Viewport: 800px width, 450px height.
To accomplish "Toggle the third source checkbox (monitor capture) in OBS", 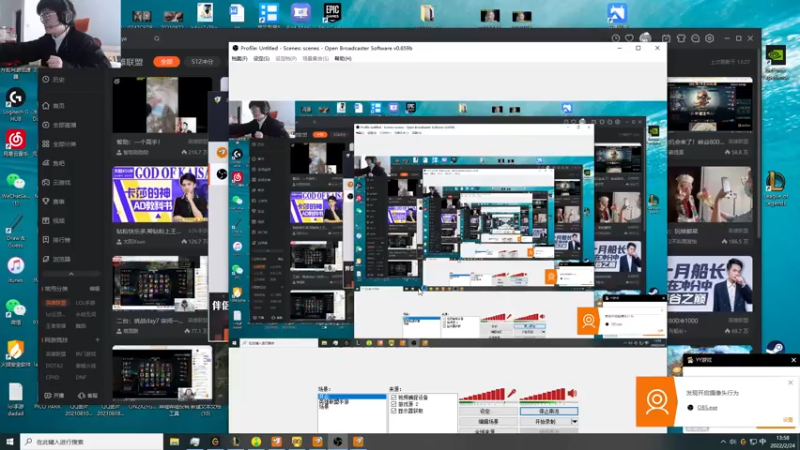I will pyautogui.click(x=393, y=411).
